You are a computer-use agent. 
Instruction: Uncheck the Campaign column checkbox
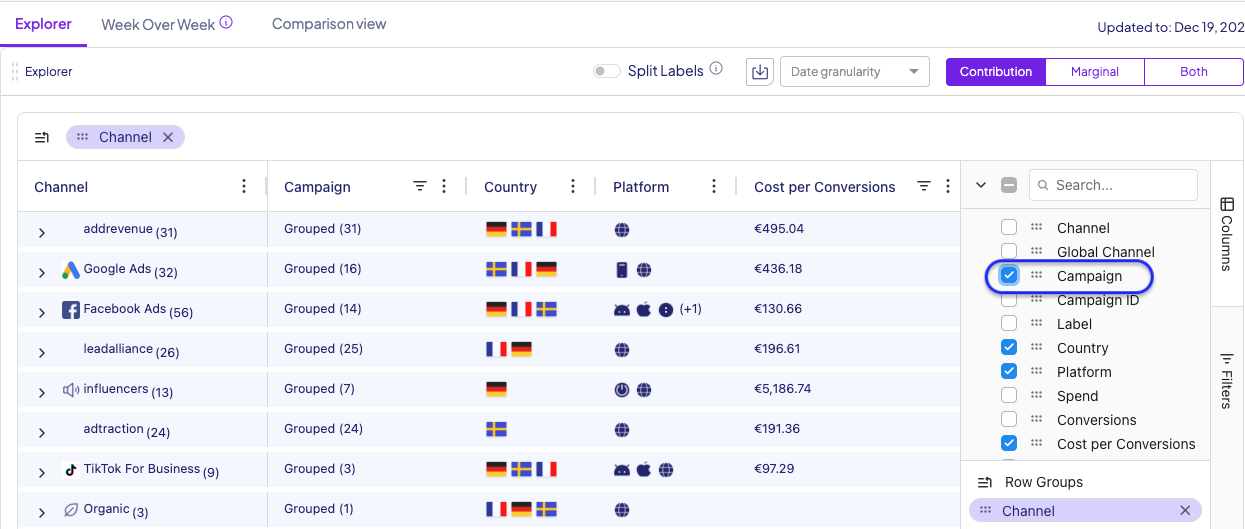coord(1009,276)
